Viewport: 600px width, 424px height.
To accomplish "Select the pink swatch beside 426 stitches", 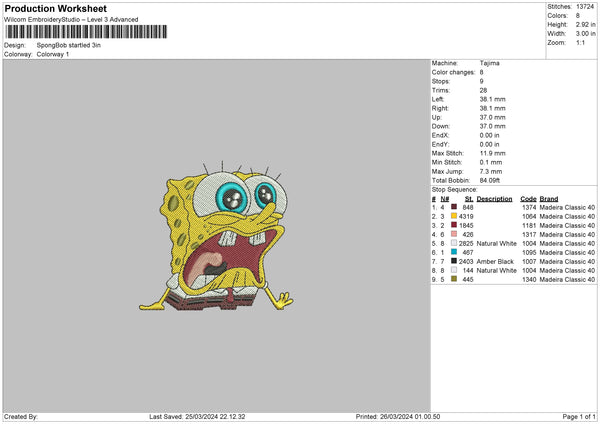I will [454, 234].
